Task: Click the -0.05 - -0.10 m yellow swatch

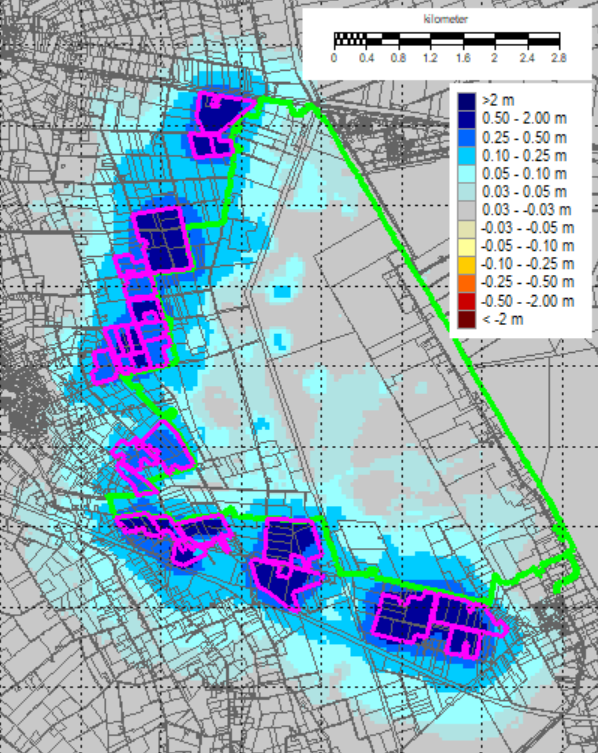Action: coord(466,247)
